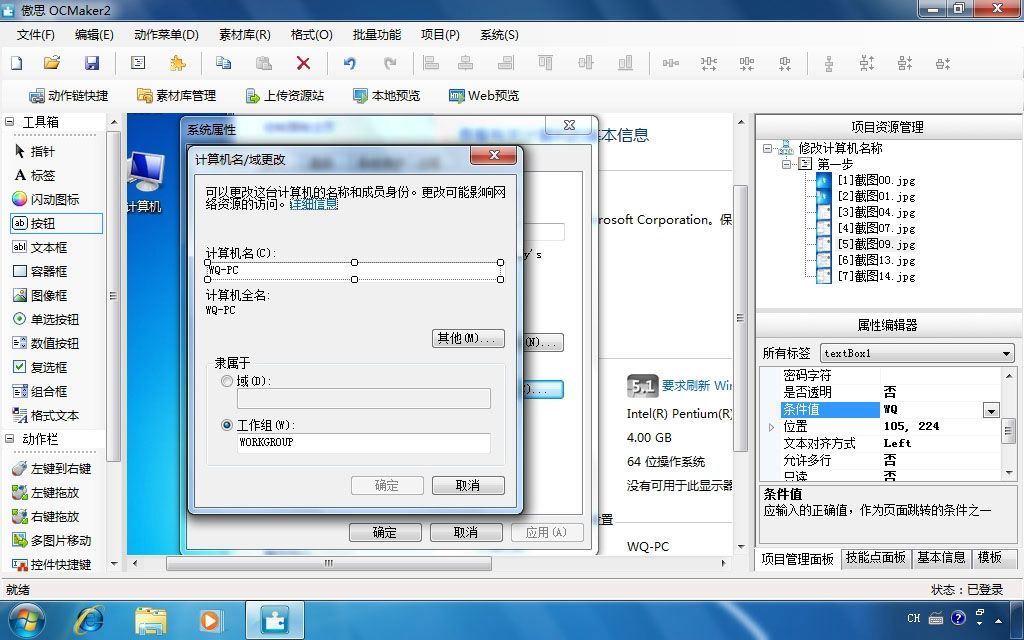This screenshot has width=1024, height=640.
Task: Choose the 左键拖放 action
Action: pyautogui.click(x=46, y=492)
